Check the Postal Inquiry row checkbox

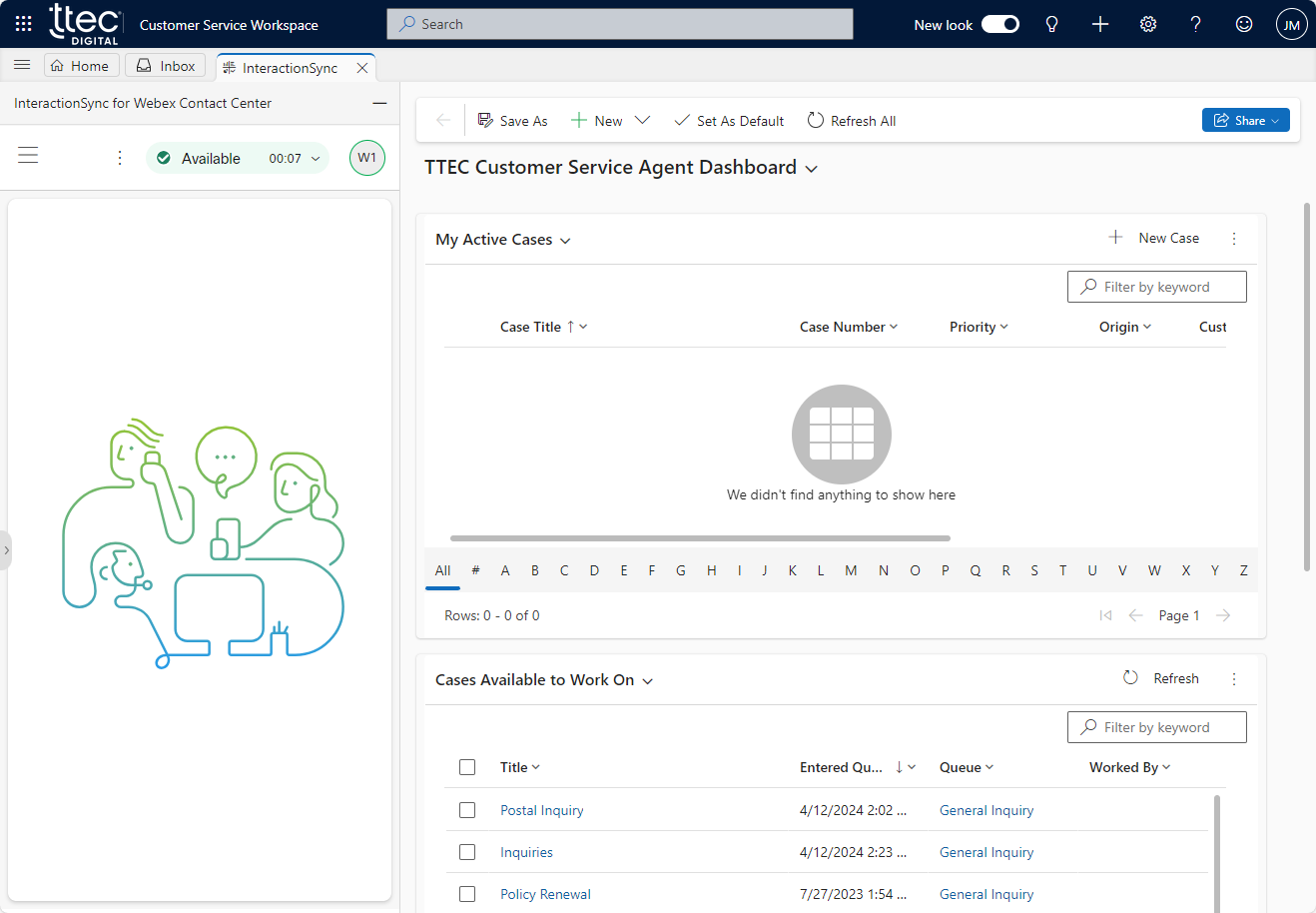click(467, 810)
